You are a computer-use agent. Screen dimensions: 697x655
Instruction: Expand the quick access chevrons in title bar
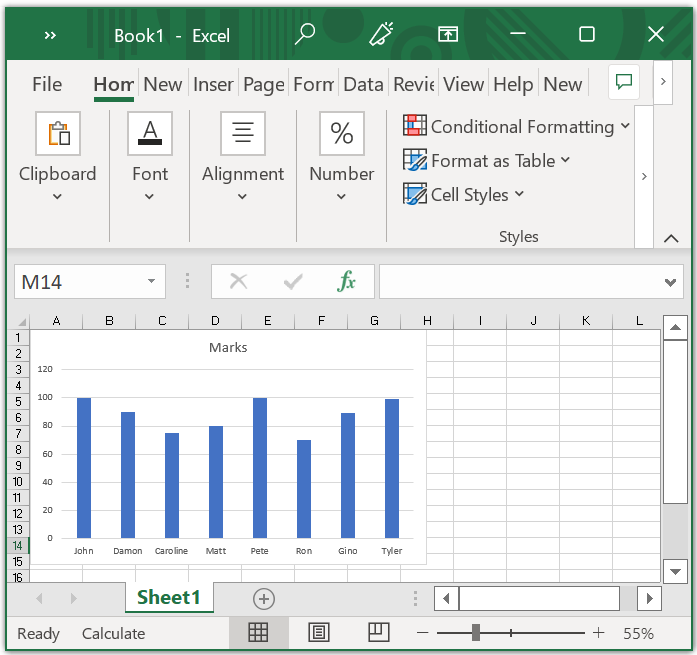tap(50, 35)
